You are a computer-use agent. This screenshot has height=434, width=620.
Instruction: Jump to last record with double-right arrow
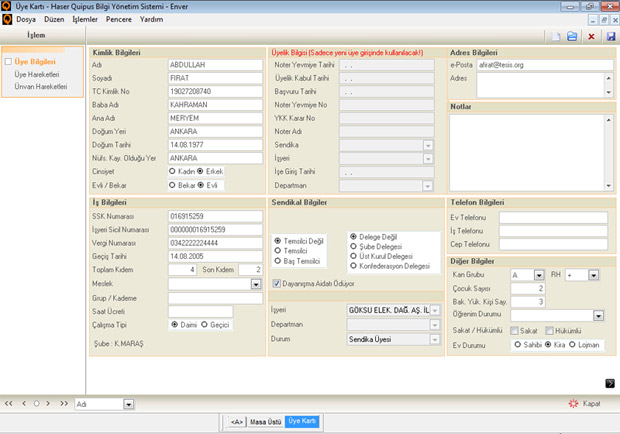click(x=64, y=404)
